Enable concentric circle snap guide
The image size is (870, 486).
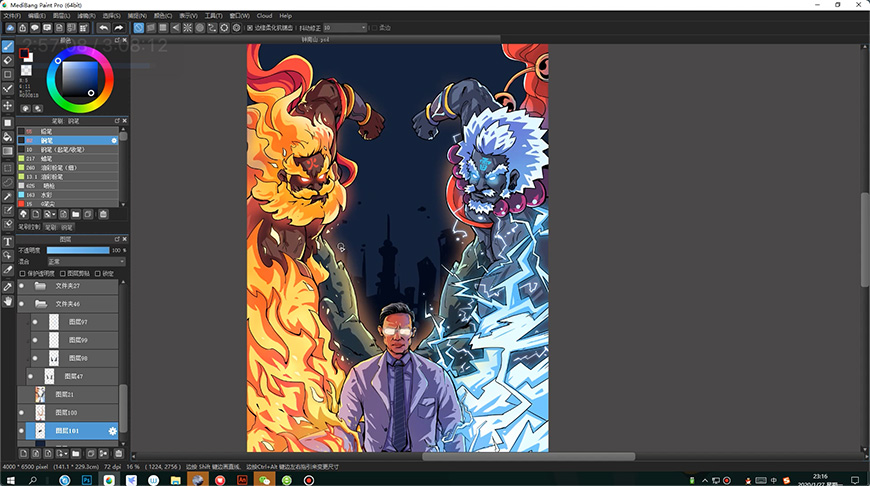click(x=200, y=28)
